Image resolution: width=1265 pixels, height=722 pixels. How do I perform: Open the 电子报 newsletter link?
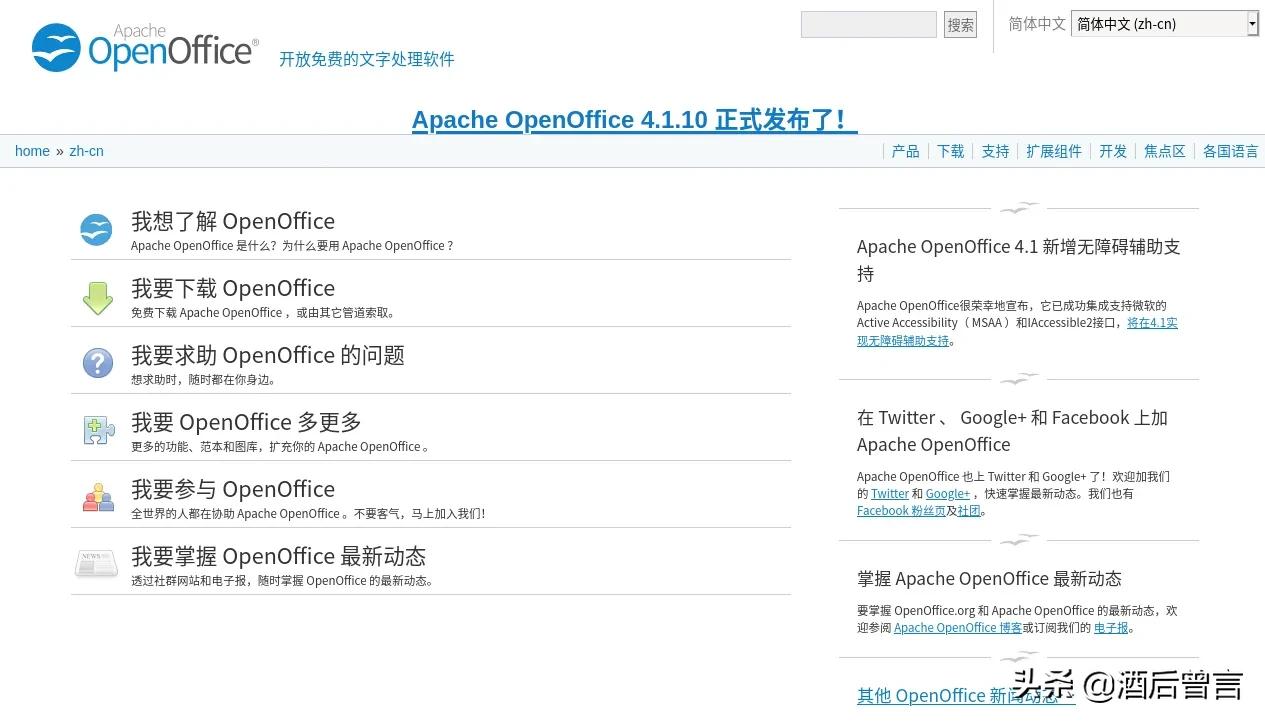pos(1111,628)
